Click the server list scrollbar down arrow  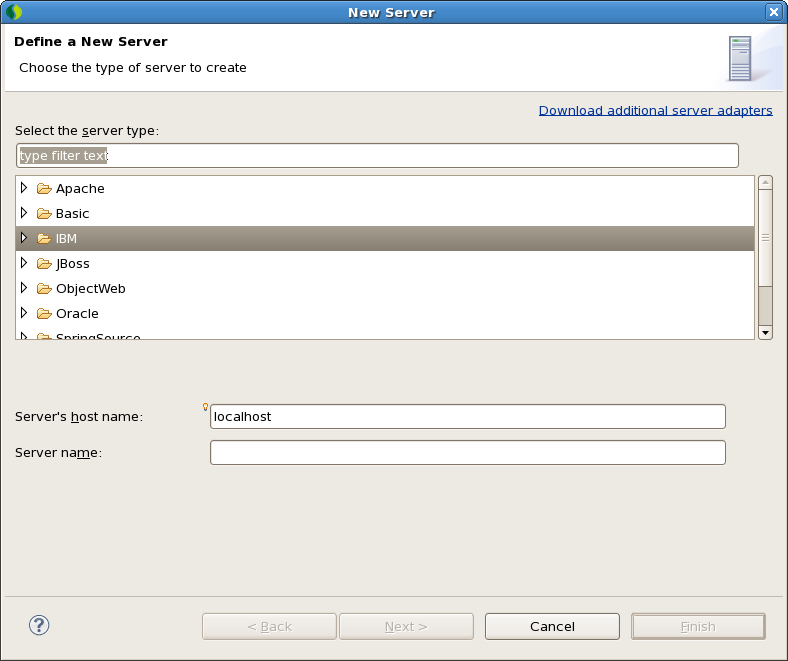tap(765, 332)
